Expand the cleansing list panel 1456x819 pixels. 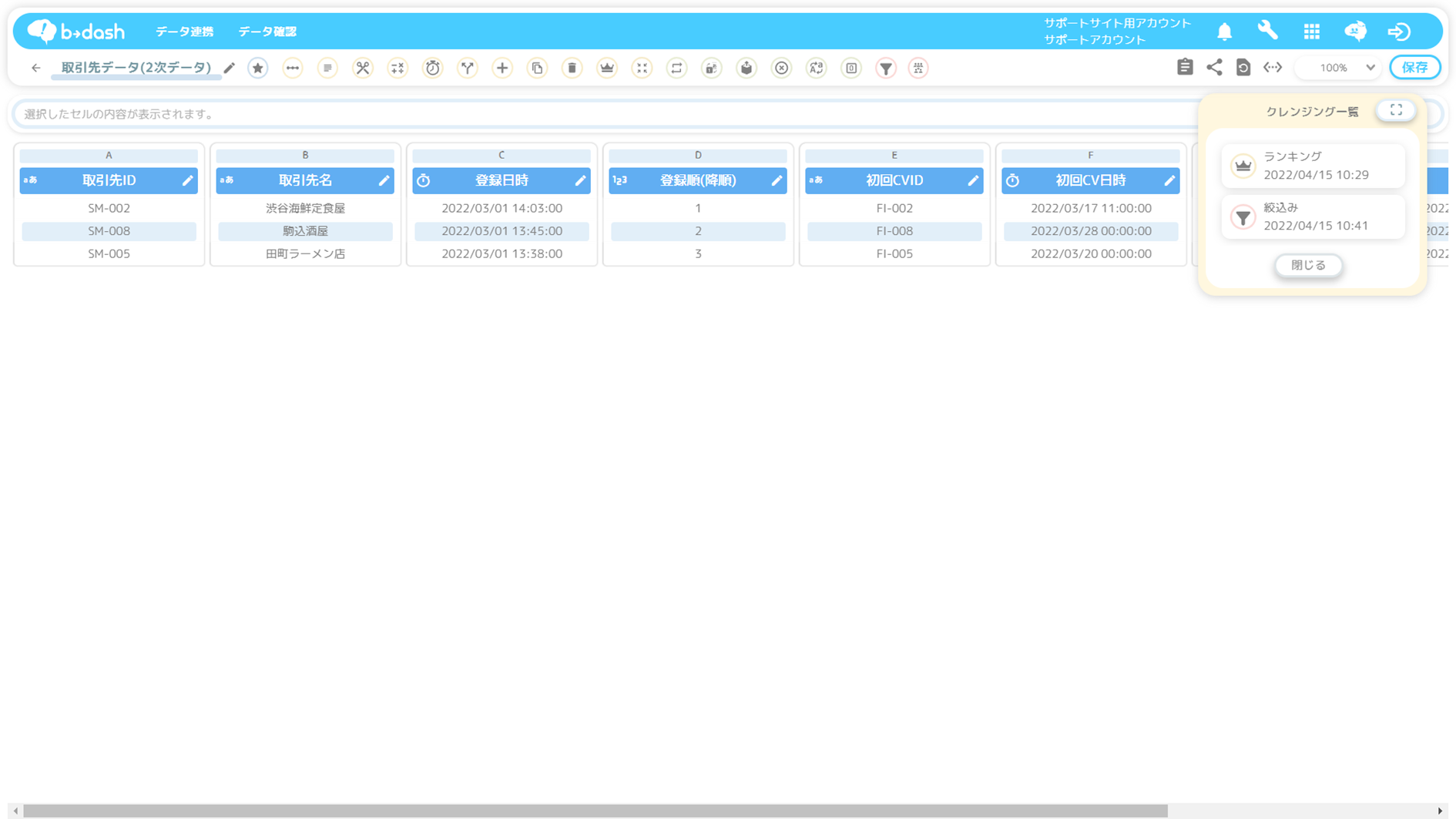(x=1396, y=110)
